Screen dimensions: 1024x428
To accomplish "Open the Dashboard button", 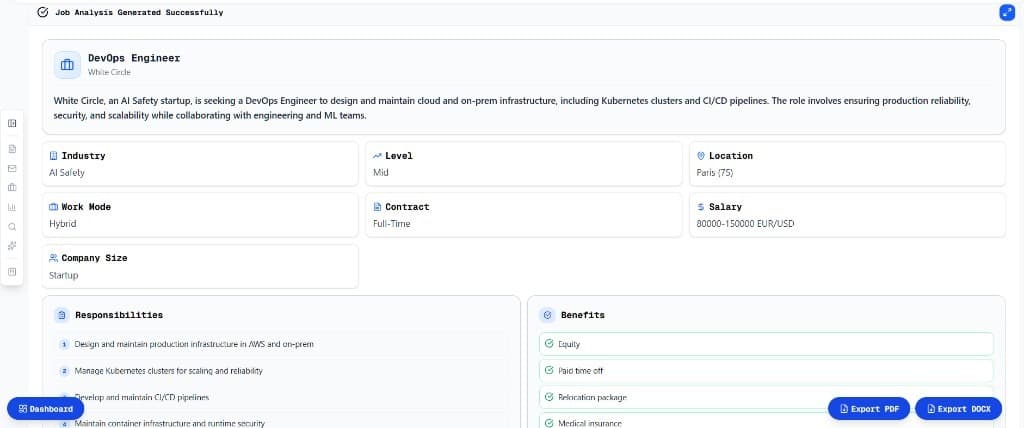I will [45, 409].
